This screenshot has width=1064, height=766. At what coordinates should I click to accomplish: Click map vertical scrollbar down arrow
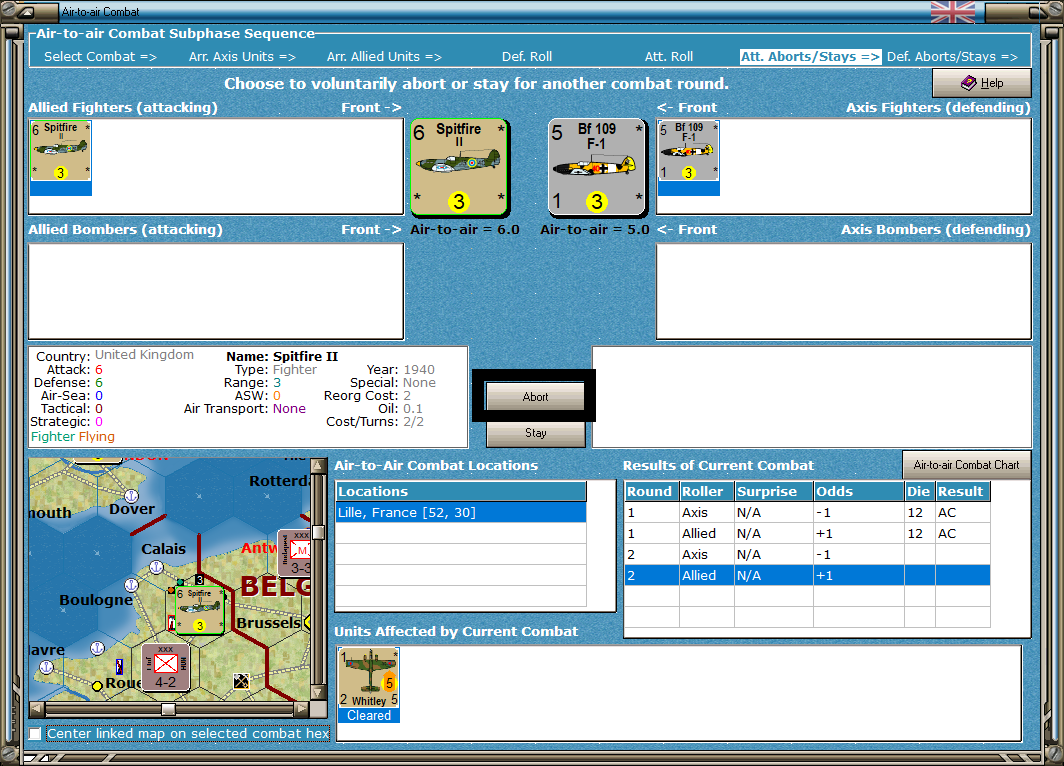coord(318,693)
